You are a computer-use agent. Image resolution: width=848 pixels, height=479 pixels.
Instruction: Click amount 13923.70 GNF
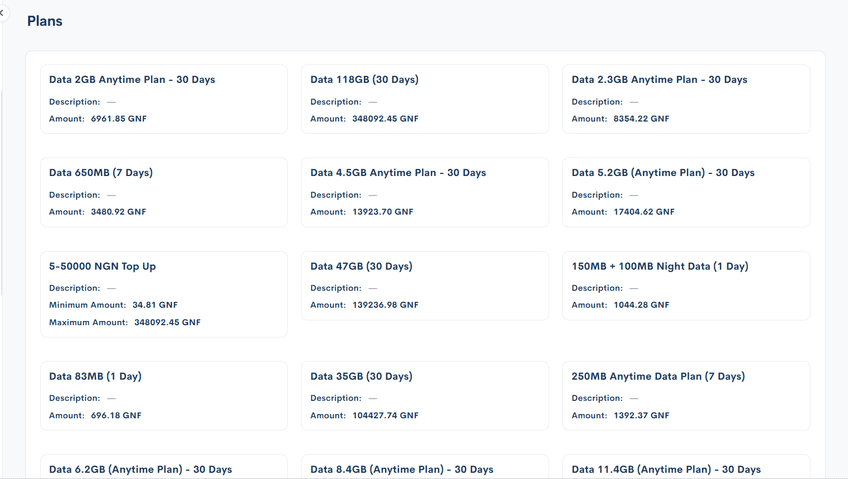383,212
